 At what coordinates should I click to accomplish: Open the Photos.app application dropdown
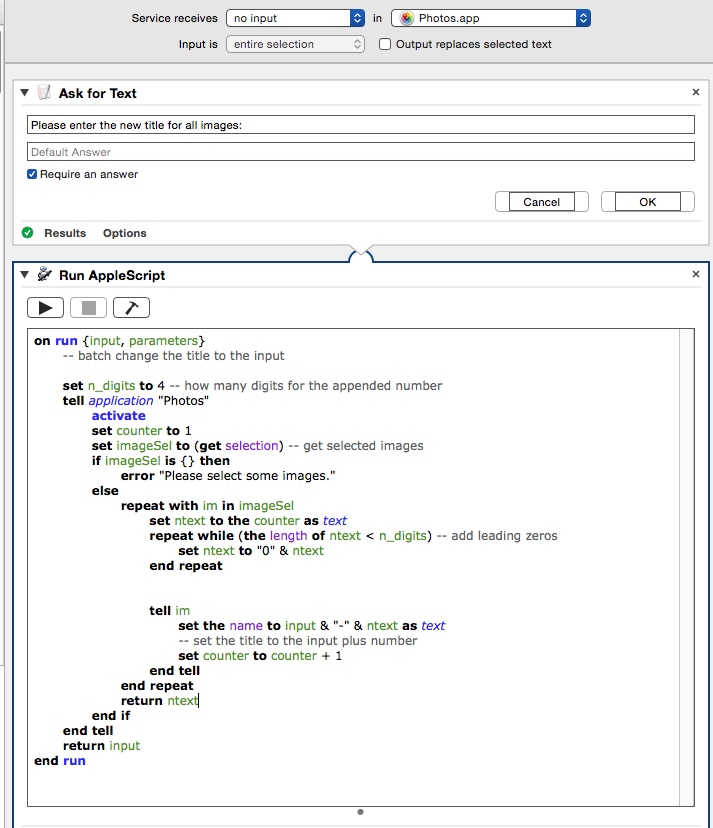coord(491,18)
